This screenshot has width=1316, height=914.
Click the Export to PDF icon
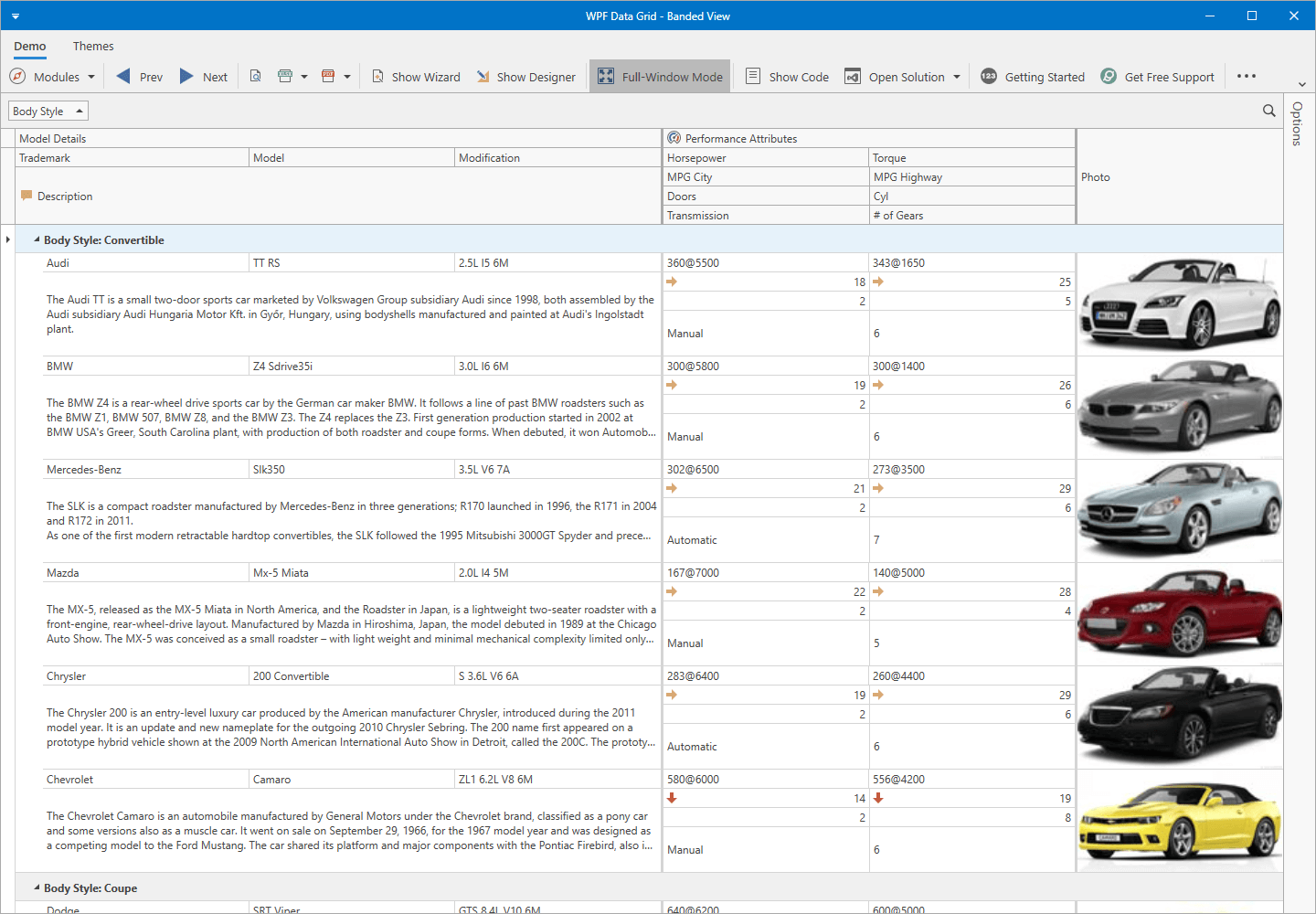click(328, 77)
